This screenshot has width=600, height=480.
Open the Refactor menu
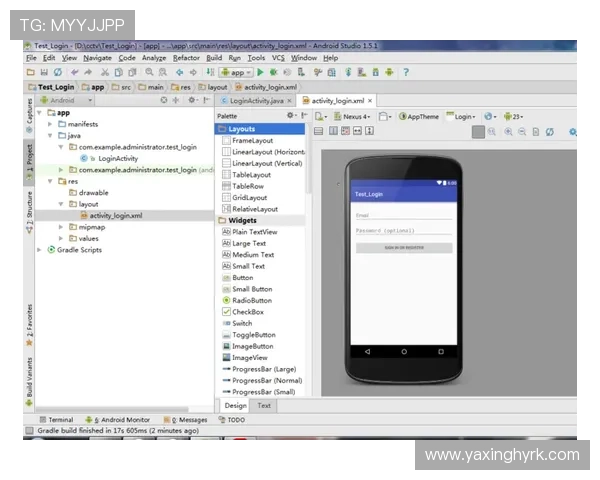186,58
